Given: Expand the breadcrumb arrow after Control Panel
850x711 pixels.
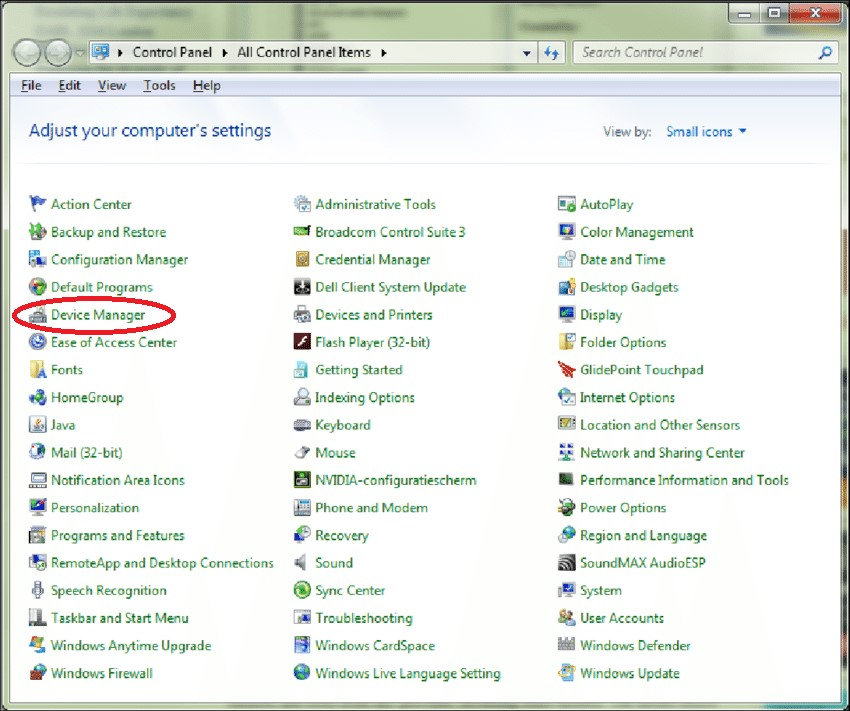Looking at the screenshot, I should [x=227, y=52].
